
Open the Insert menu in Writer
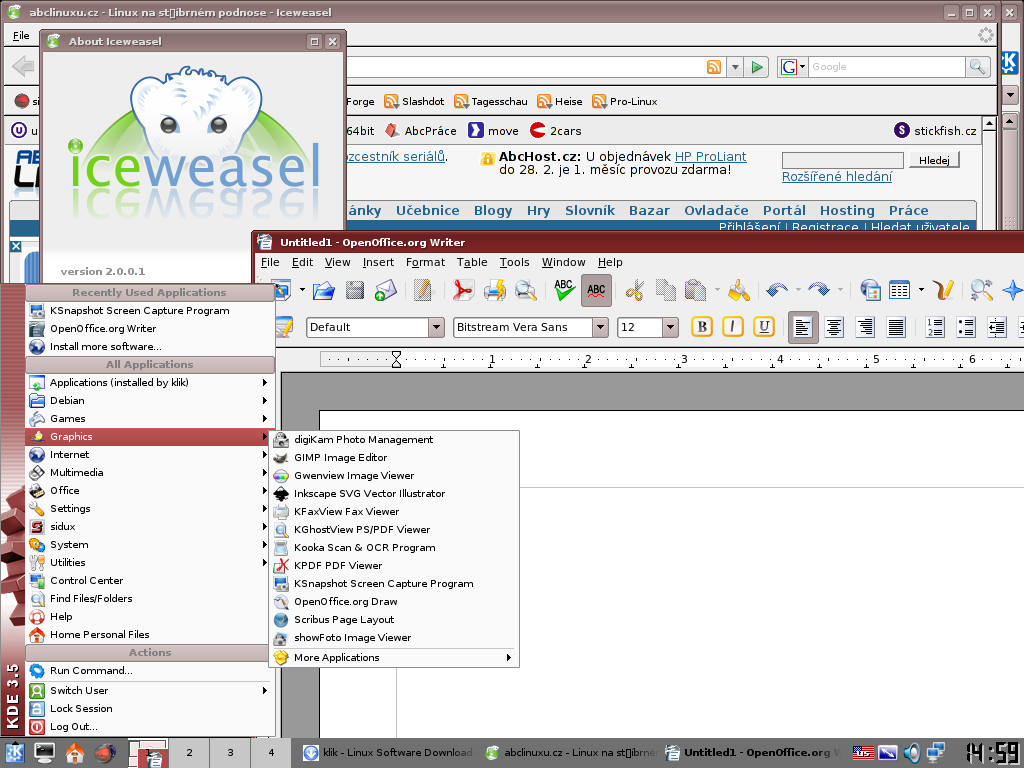point(378,262)
